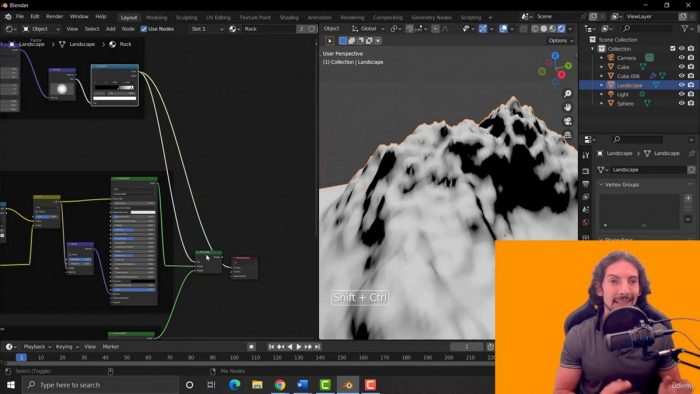Image resolution: width=700 pixels, height=394 pixels.
Task: Select the pan hand icon in viewport
Action: click(567, 108)
